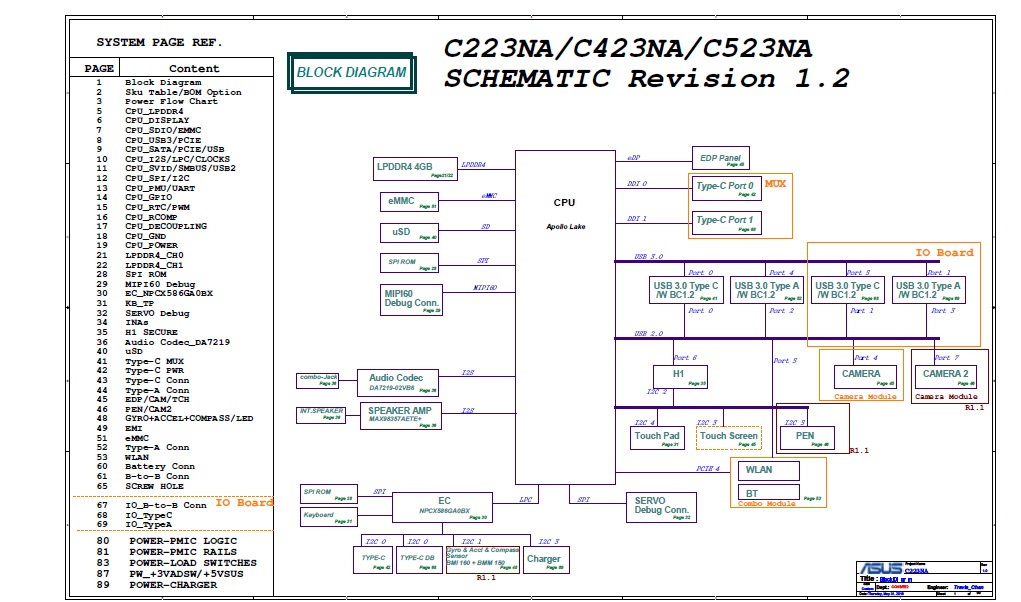Click the BLOCK DIAGRAM title box
Screen dimensions: 1021x602
coord(351,73)
